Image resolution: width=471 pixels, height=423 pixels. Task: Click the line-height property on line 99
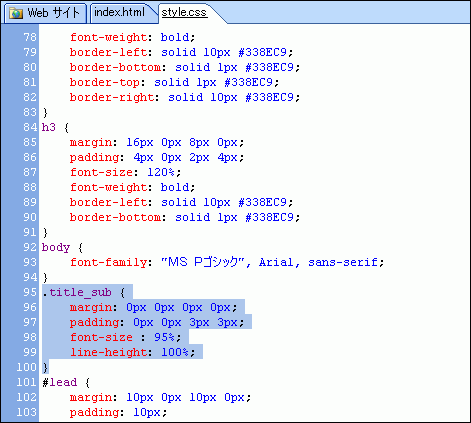108,352
